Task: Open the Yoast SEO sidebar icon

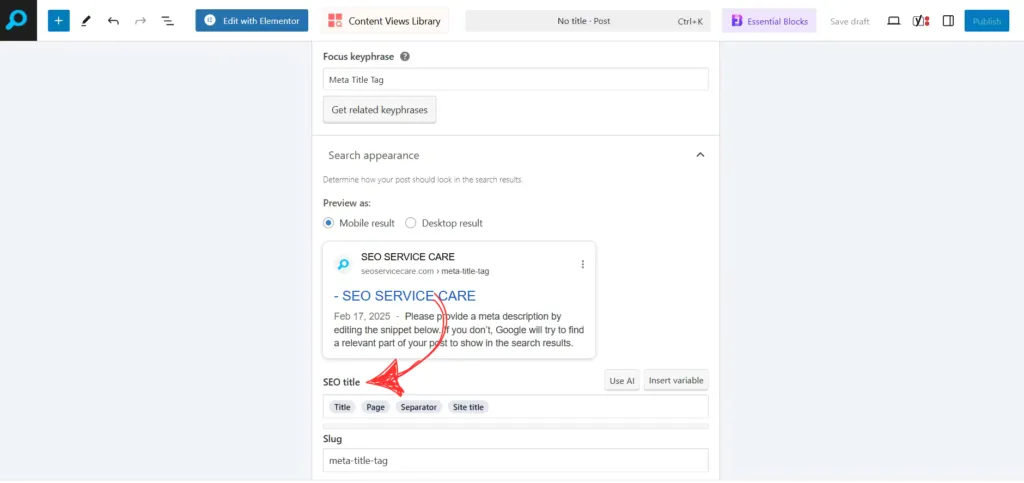Action: [921, 21]
